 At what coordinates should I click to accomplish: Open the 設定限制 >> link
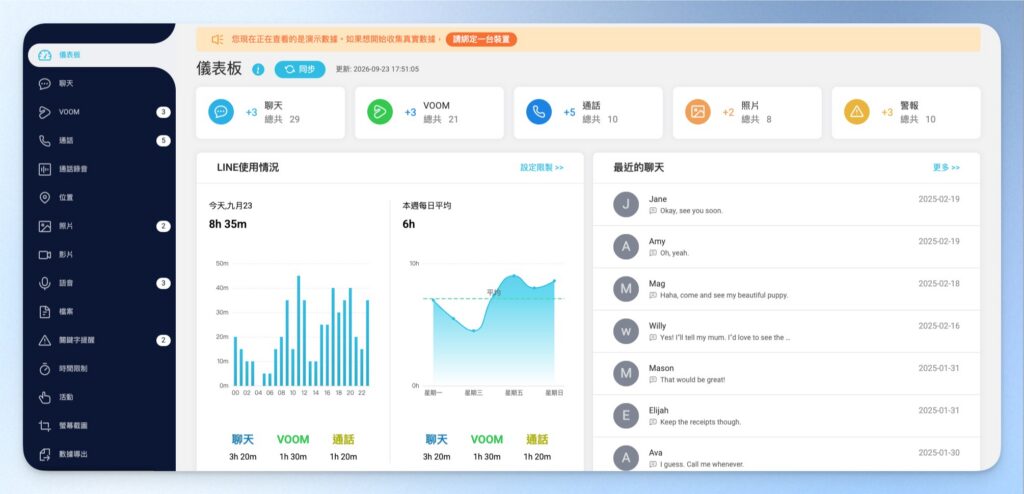pyautogui.click(x=541, y=168)
